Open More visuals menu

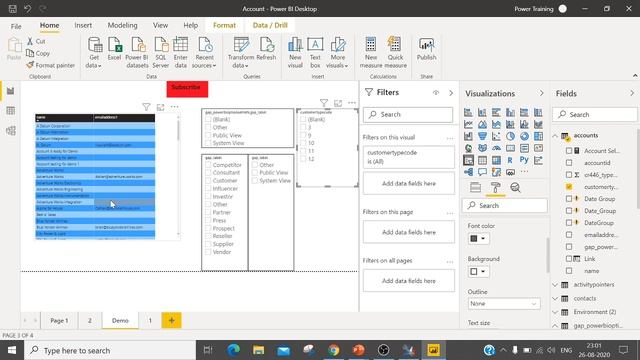click(x=338, y=53)
